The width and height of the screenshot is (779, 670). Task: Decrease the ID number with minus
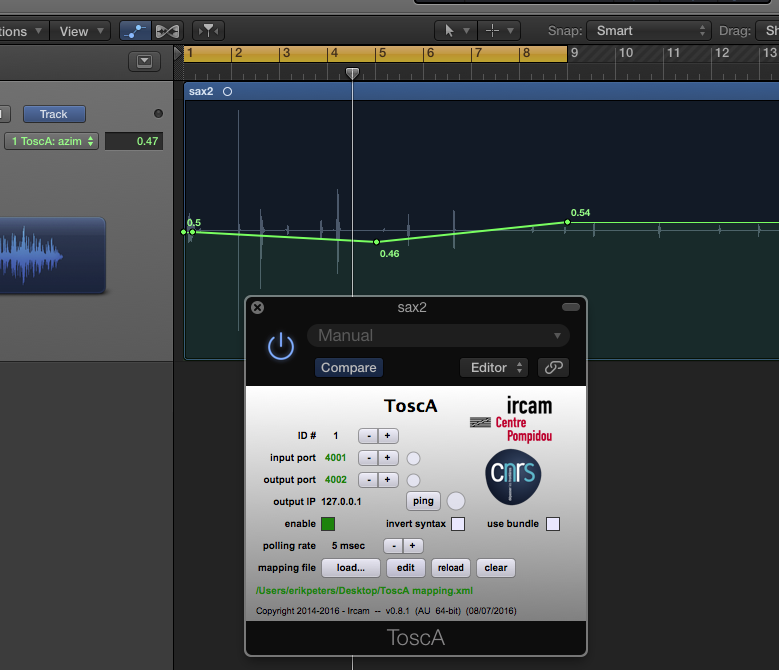(x=369, y=436)
